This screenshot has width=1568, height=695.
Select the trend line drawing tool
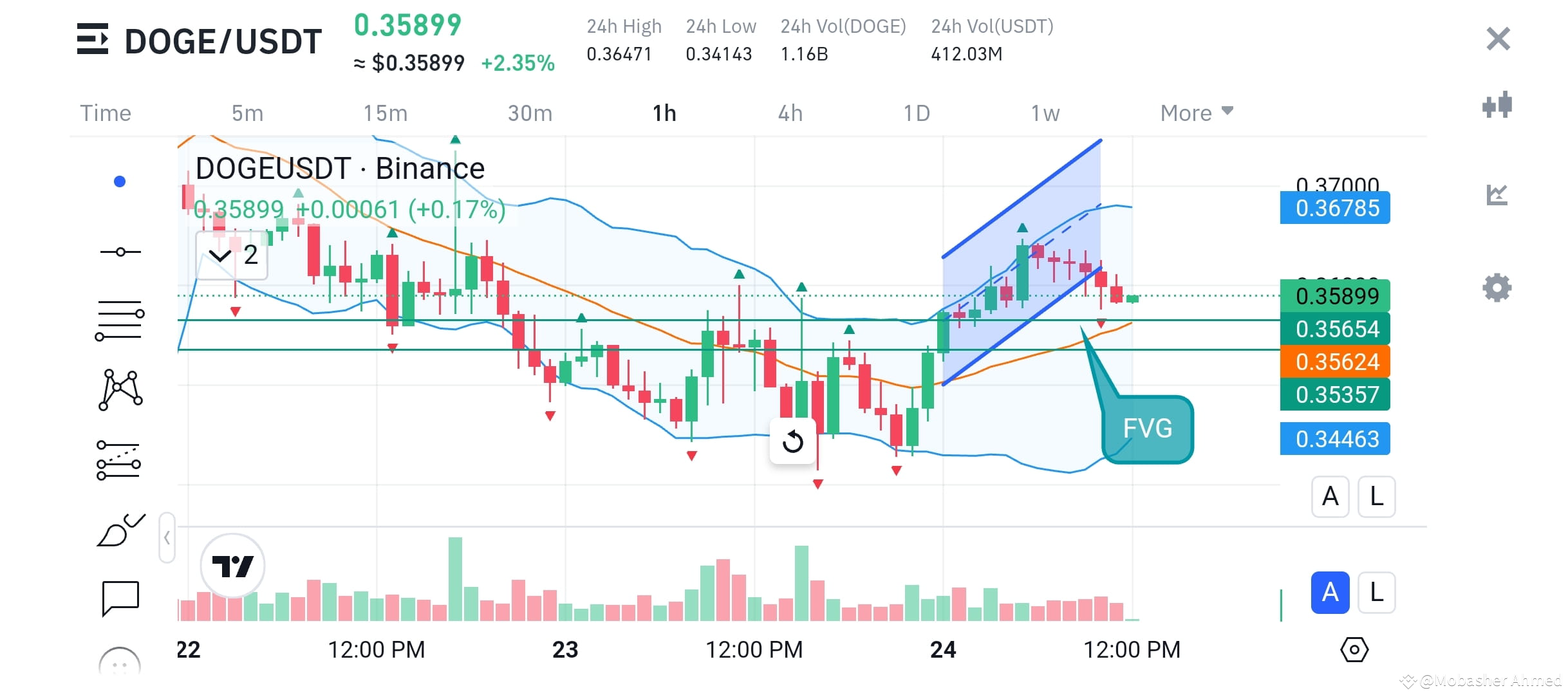click(120, 251)
